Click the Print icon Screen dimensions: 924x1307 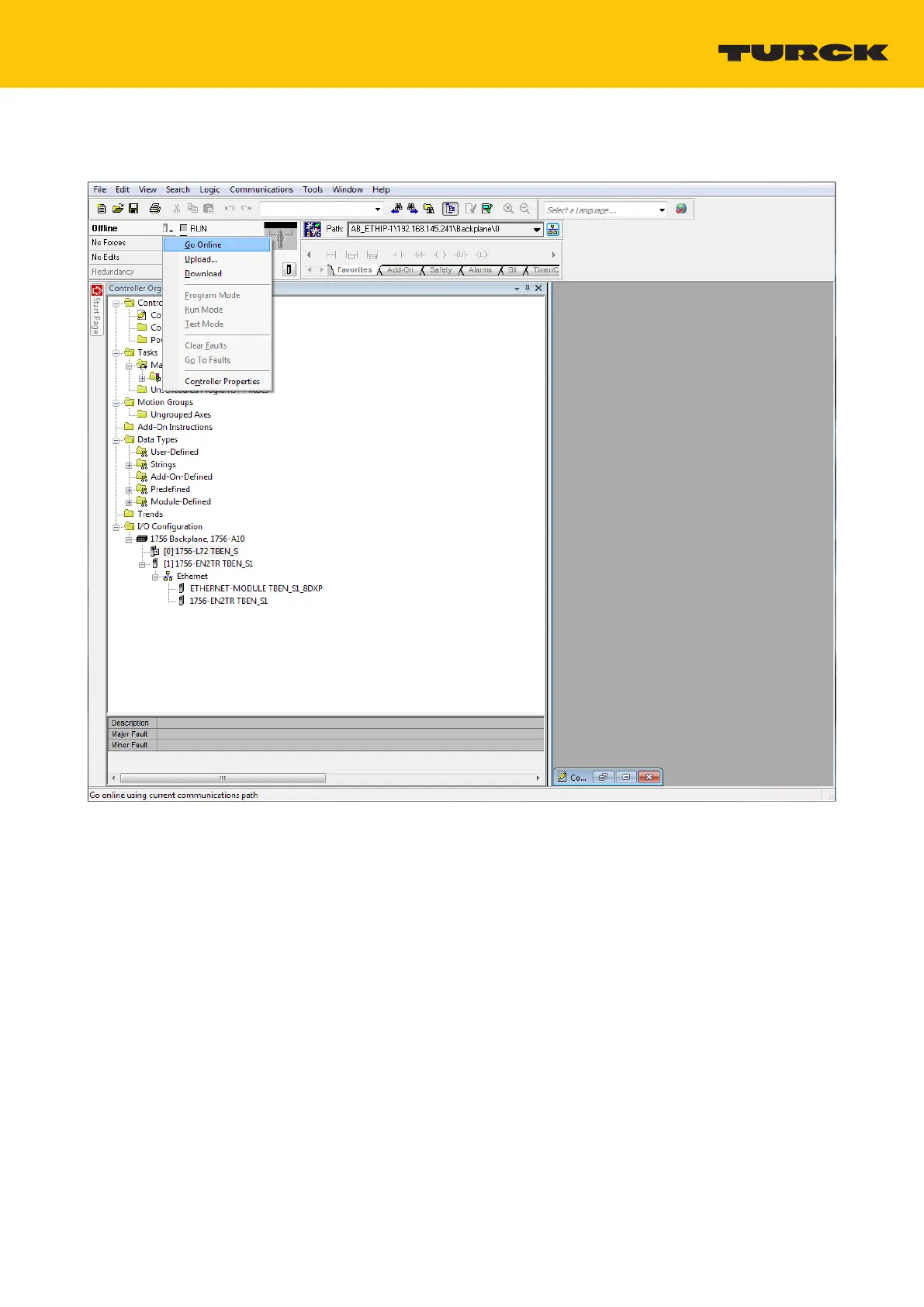[x=155, y=209]
